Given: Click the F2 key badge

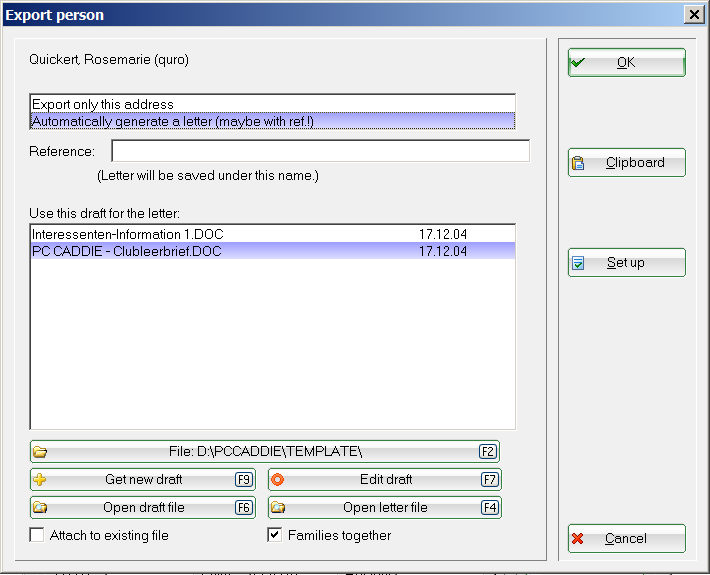Looking at the screenshot, I should click(x=488, y=452).
